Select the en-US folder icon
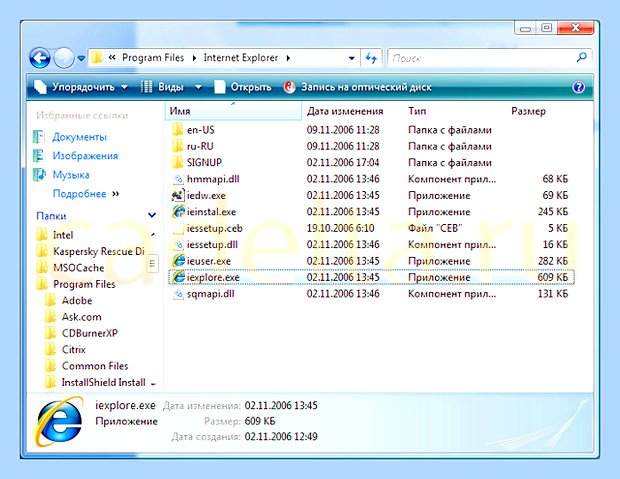The image size is (620, 479). click(x=178, y=129)
